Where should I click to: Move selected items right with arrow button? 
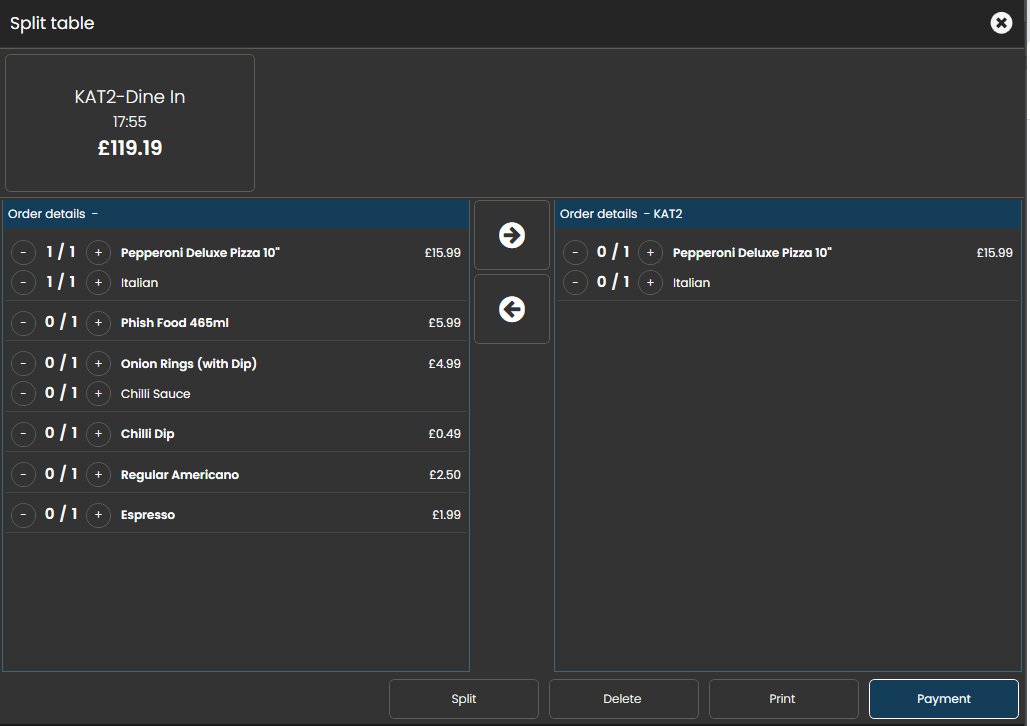(512, 235)
